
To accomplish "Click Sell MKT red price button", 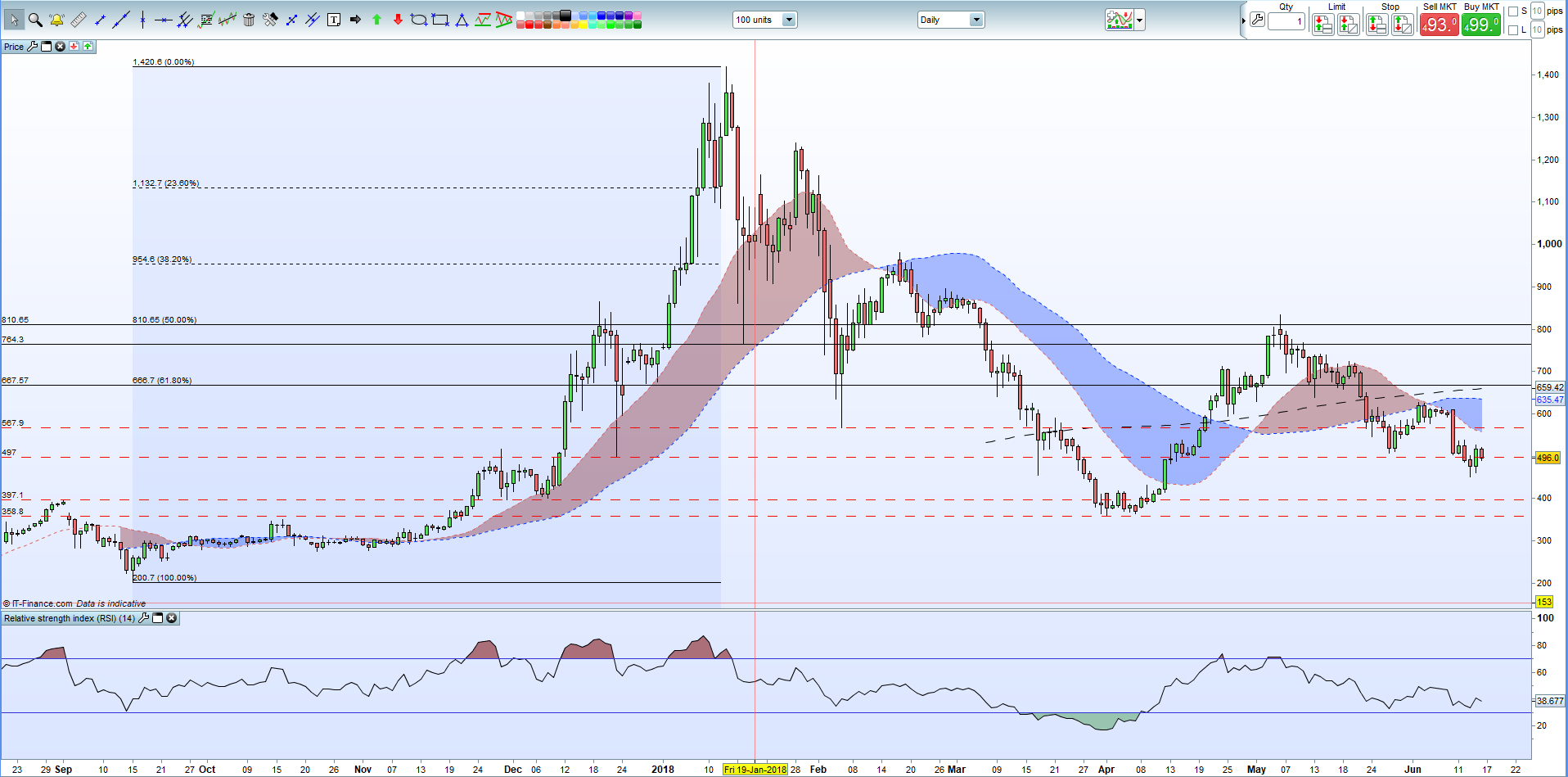I will (x=1440, y=25).
